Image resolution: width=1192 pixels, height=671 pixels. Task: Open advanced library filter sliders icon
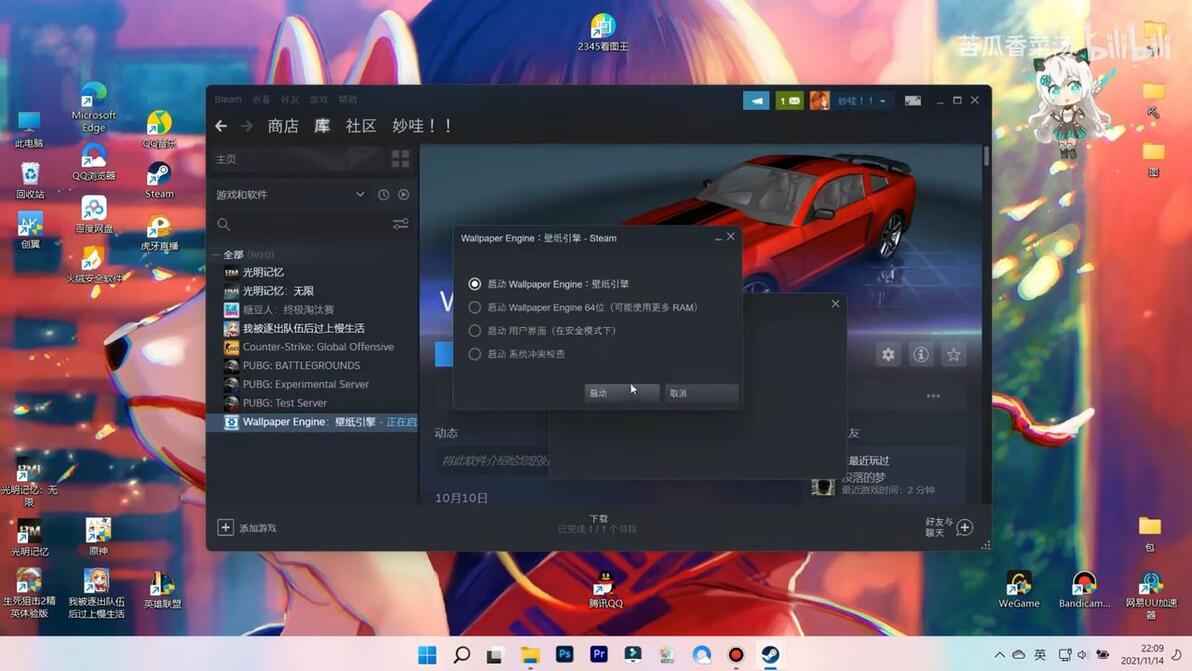(x=401, y=224)
